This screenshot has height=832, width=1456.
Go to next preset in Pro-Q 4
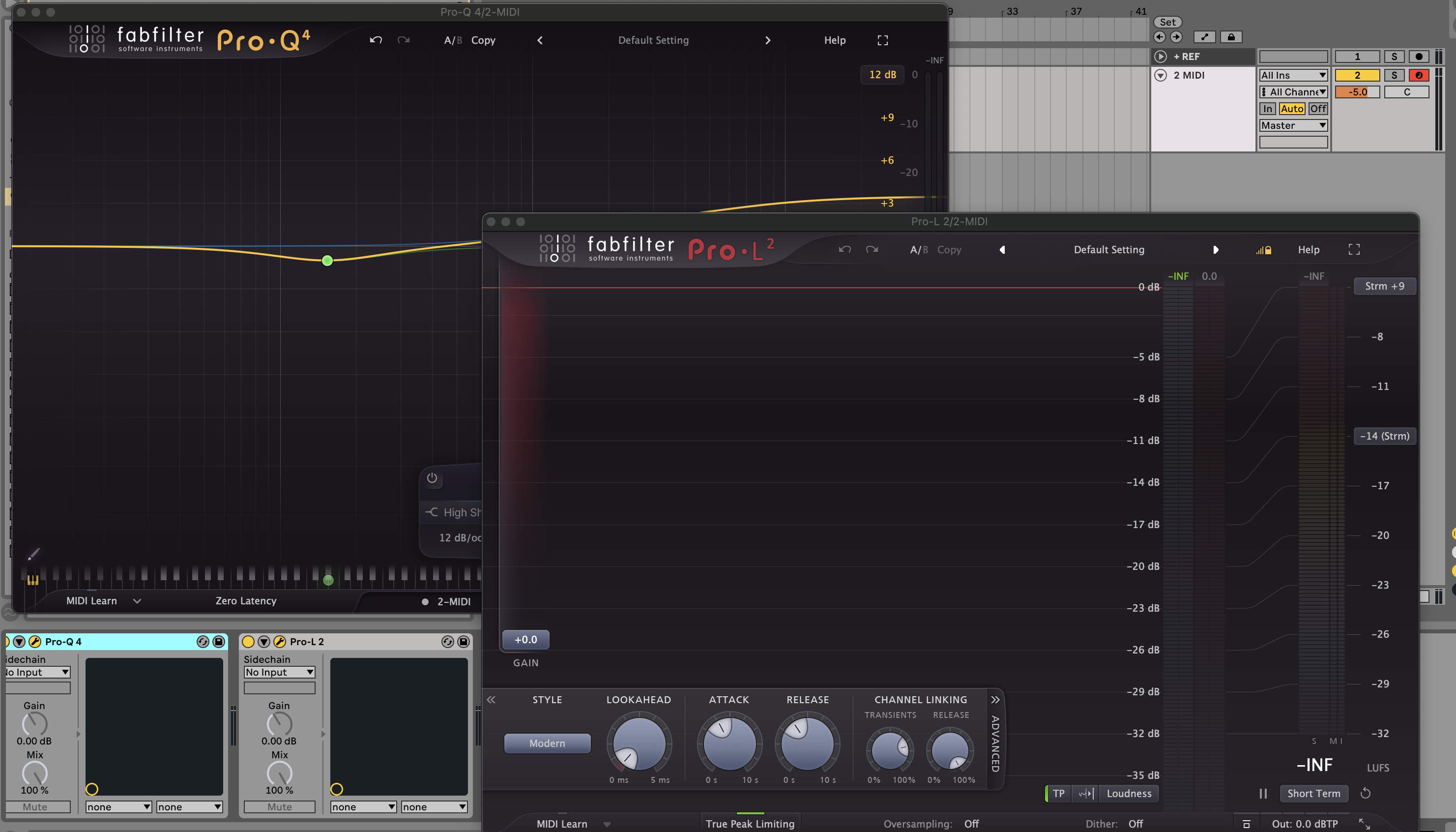tap(768, 40)
